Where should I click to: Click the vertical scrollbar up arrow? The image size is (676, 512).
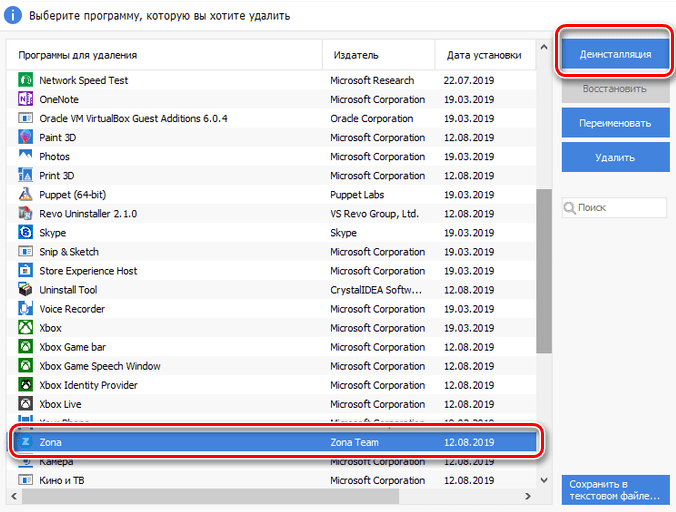click(544, 47)
